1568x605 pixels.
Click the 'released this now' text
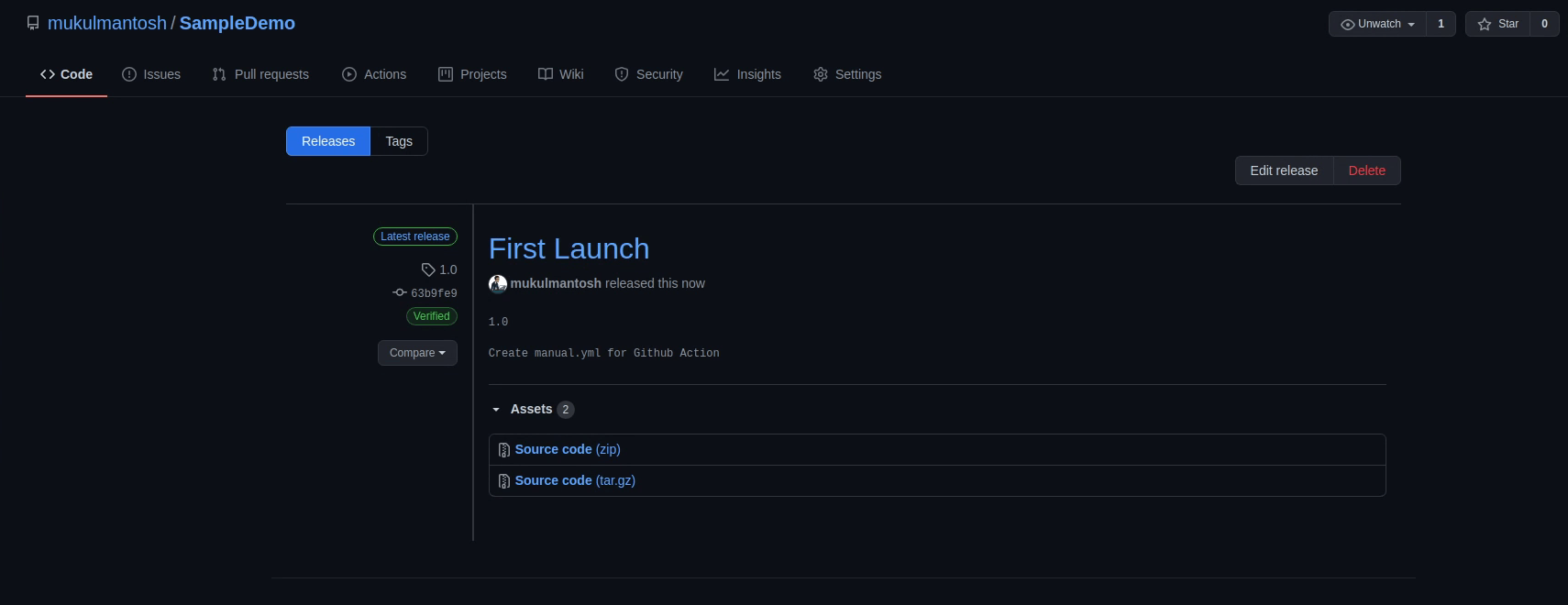[x=655, y=283]
